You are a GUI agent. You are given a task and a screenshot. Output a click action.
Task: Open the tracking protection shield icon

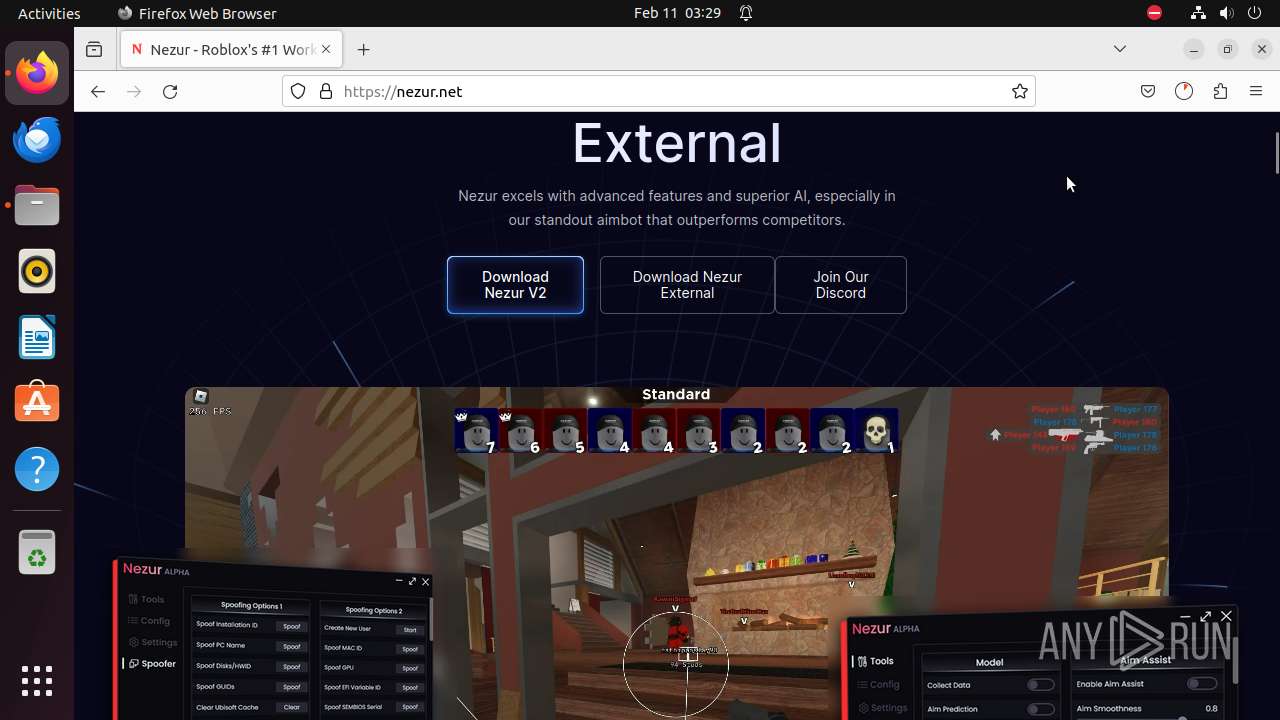pyautogui.click(x=298, y=91)
